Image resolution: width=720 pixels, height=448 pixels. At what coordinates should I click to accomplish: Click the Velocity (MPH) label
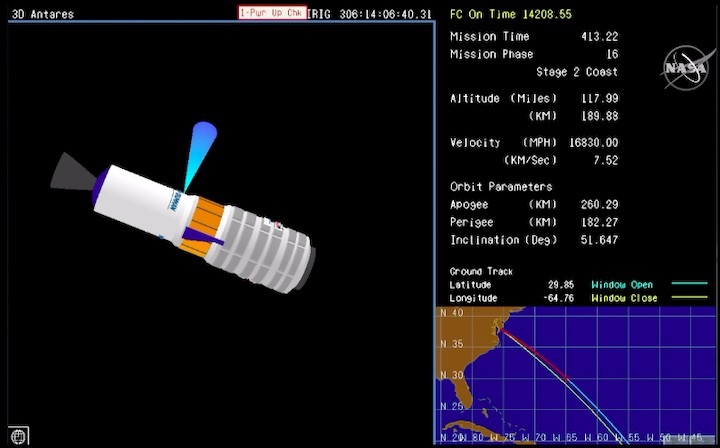click(x=504, y=143)
